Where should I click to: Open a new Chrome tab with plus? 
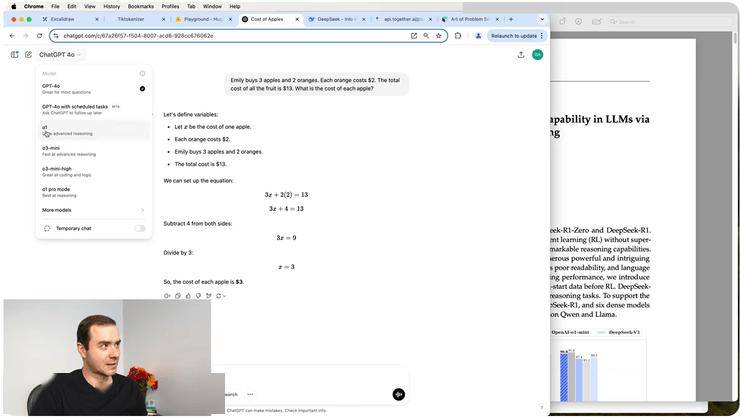click(511, 19)
